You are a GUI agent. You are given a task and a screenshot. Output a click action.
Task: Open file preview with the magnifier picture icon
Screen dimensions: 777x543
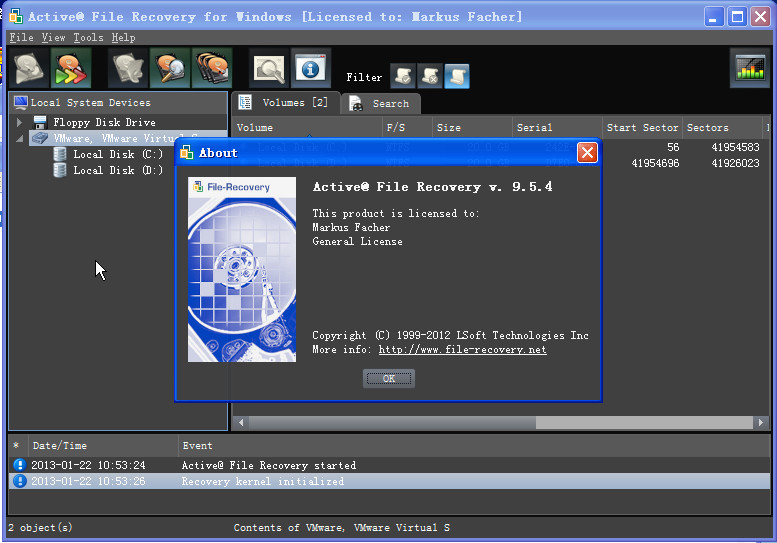tap(269, 68)
